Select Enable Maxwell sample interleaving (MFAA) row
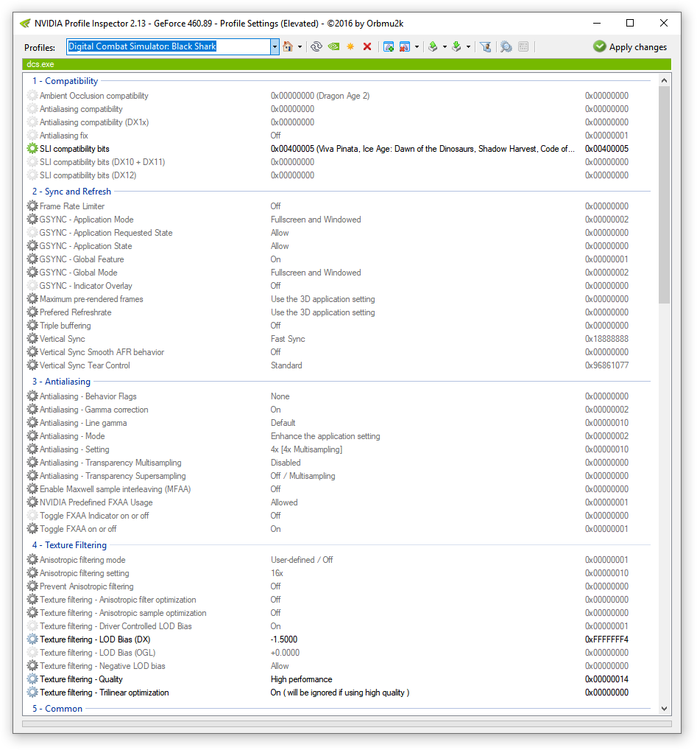697x750 pixels. [x=338, y=489]
